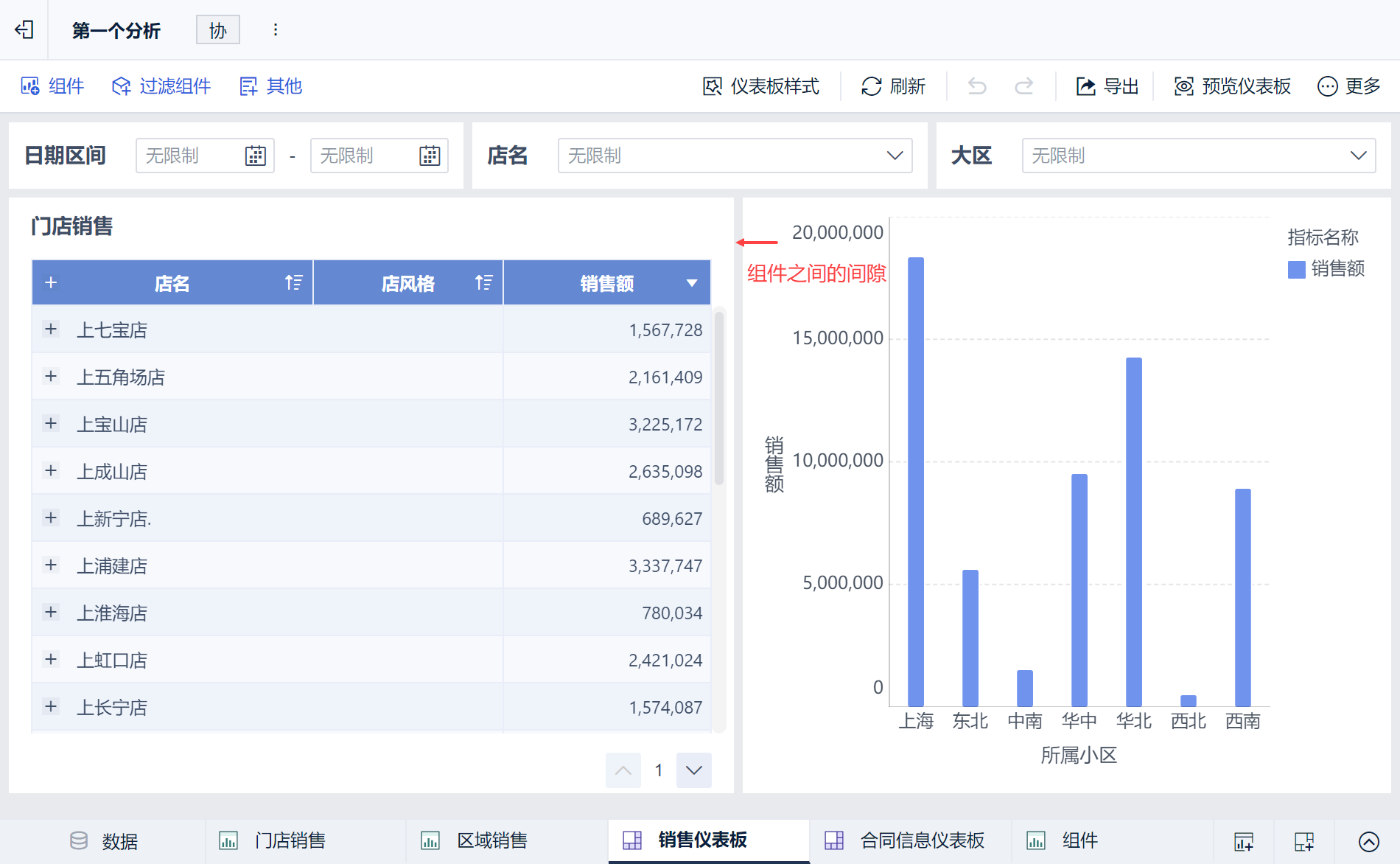Open the 大区 filter dropdown
Viewport: 1400px width, 864px height.
point(1198,156)
